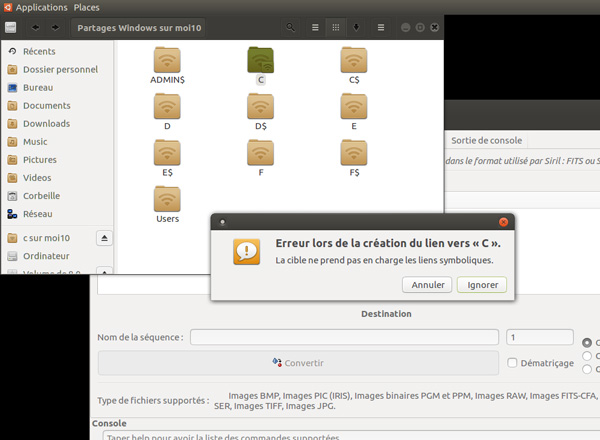Open Bureau in sidebar
Screen dimensions: 600x440
pyautogui.click(x=38, y=88)
